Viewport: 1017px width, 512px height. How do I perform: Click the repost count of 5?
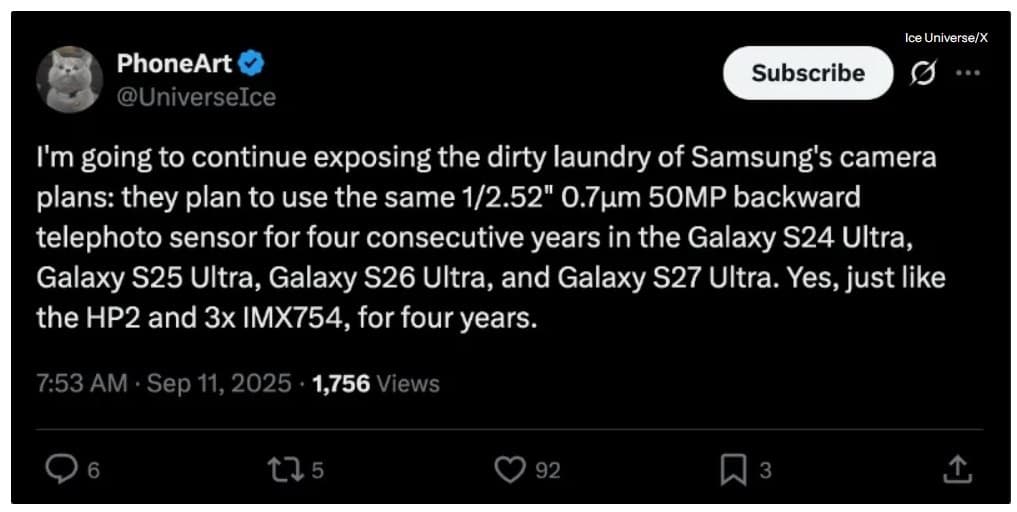pos(317,470)
